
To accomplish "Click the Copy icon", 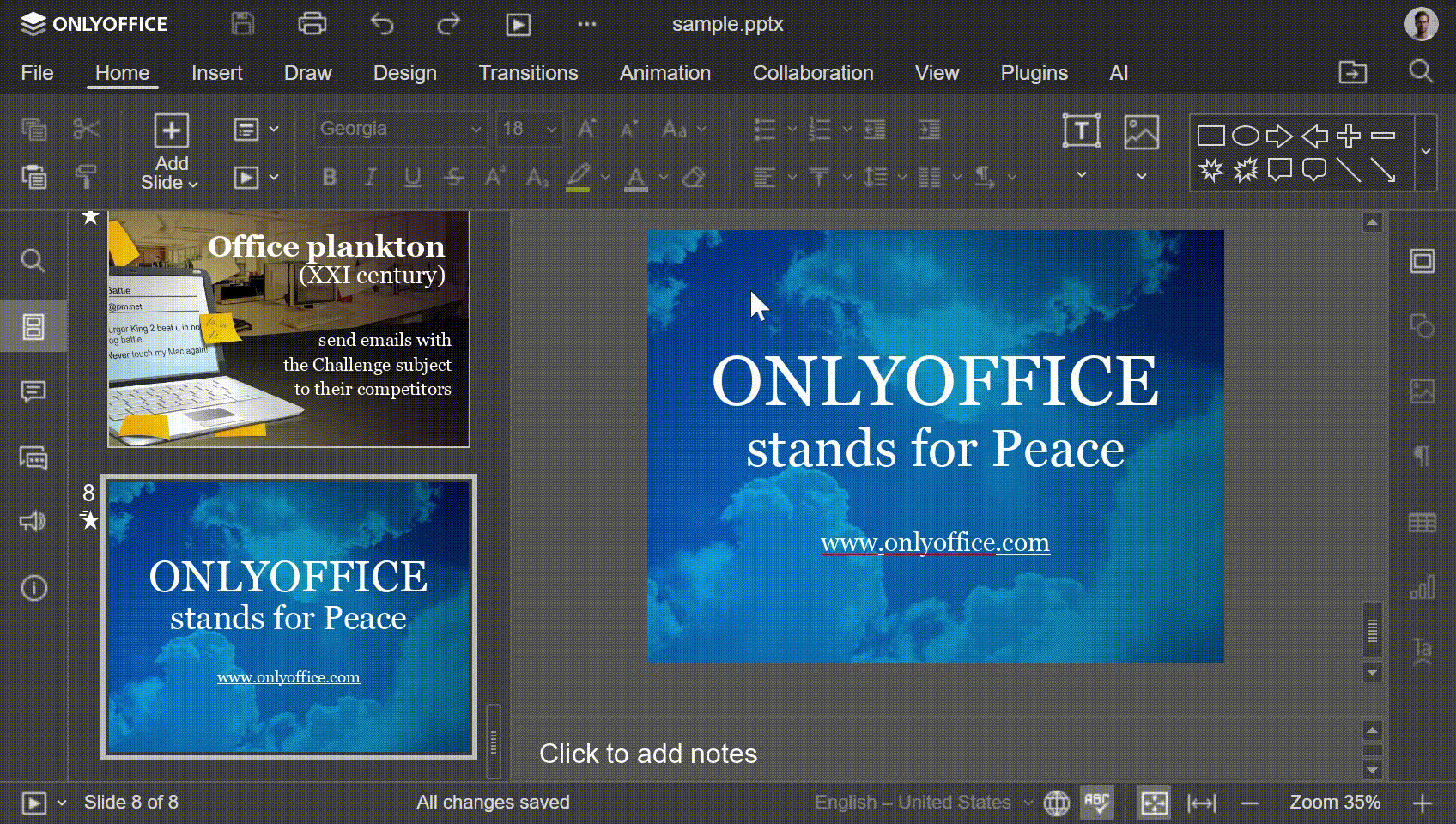I will click(x=34, y=130).
